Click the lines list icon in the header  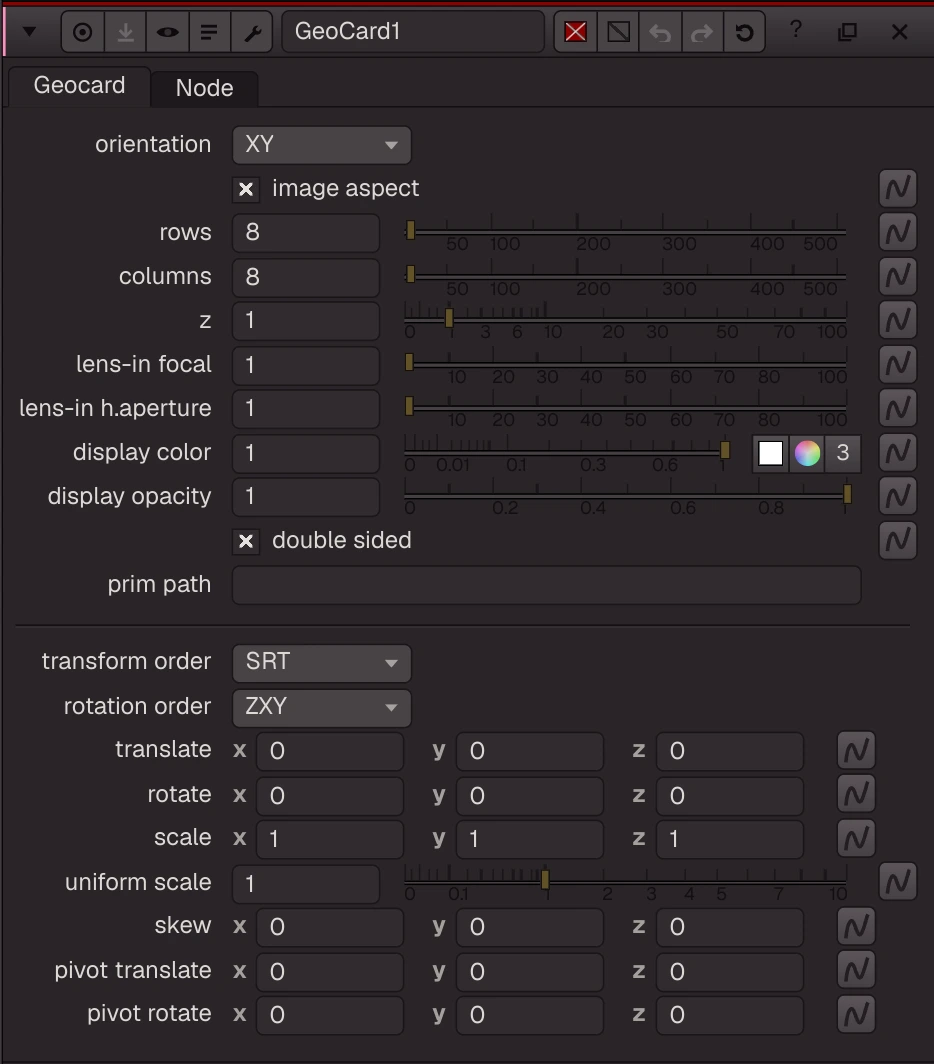(209, 32)
